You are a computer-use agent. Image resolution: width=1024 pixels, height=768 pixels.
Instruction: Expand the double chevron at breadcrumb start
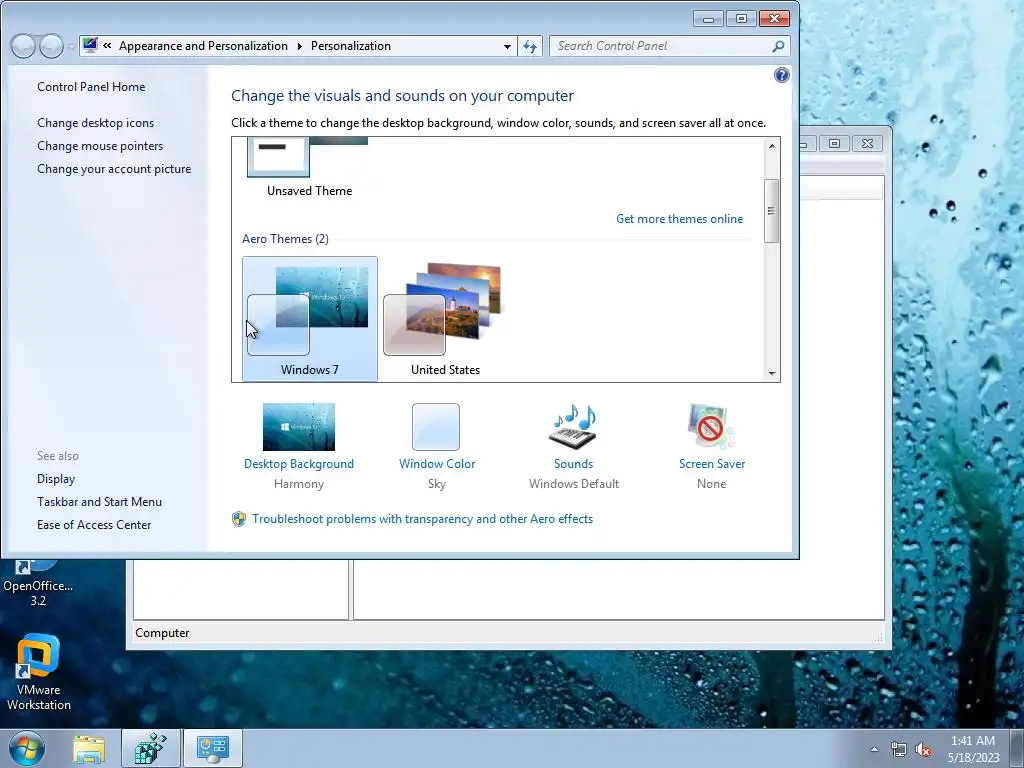pos(107,46)
